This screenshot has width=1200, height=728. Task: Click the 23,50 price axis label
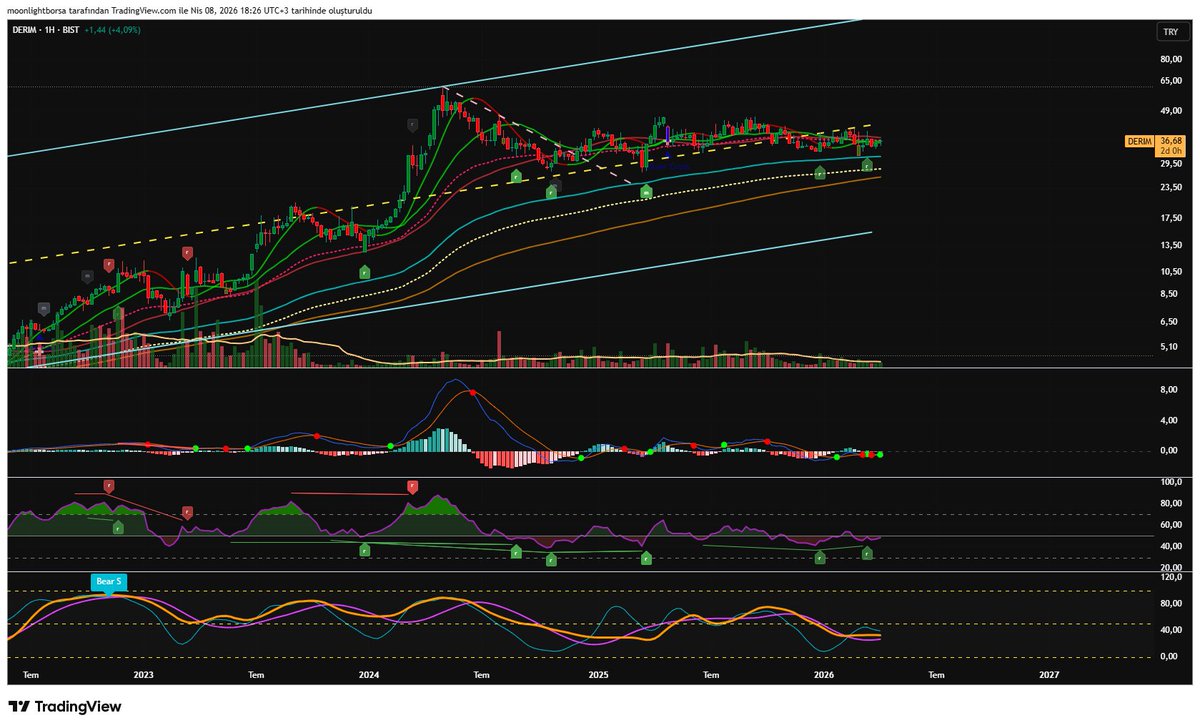point(1170,187)
